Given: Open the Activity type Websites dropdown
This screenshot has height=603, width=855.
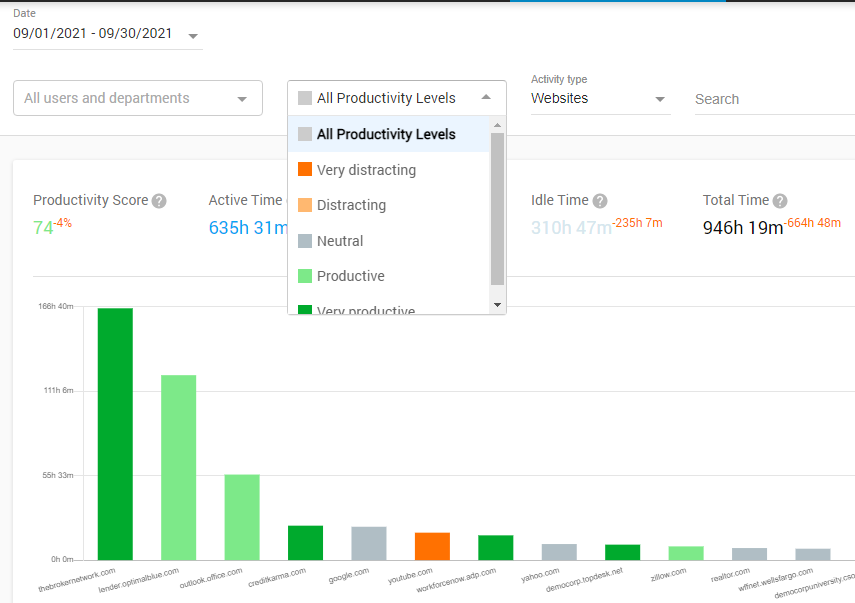Looking at the screenshot, I should click(x=660, y=99).
